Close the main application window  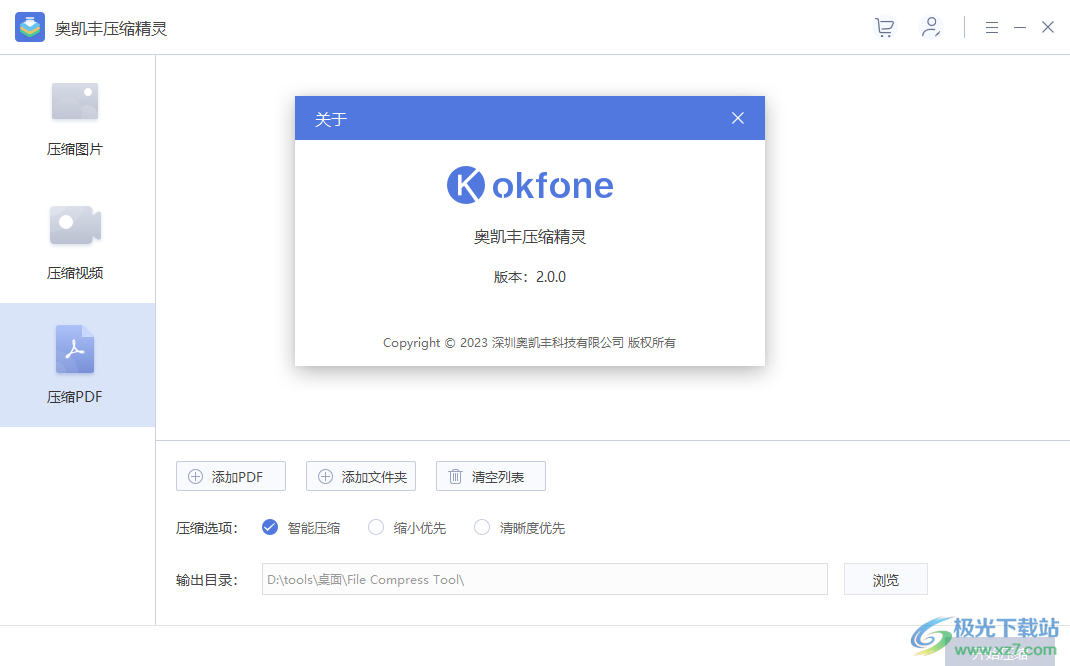[1048, 27]
